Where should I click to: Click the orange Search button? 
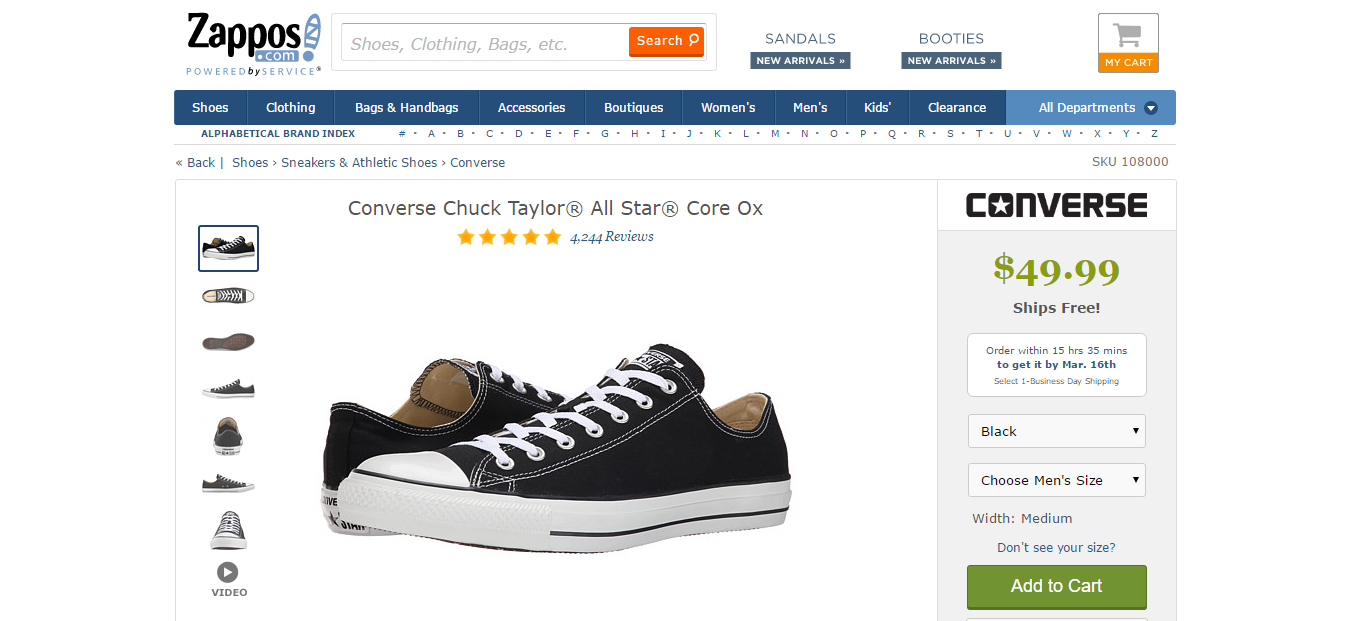[666, 41]
